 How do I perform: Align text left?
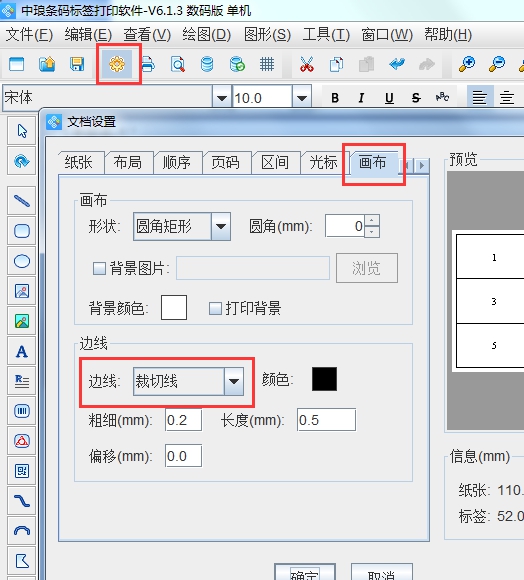(480, 98)
